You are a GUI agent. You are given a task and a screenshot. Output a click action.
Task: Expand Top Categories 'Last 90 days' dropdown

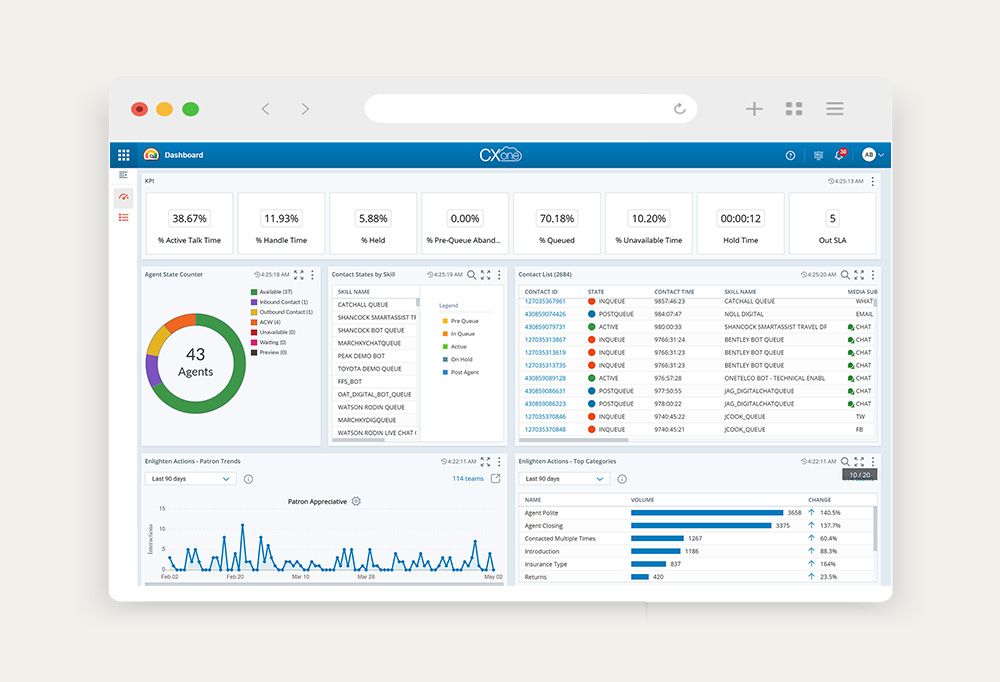[564, 479]
